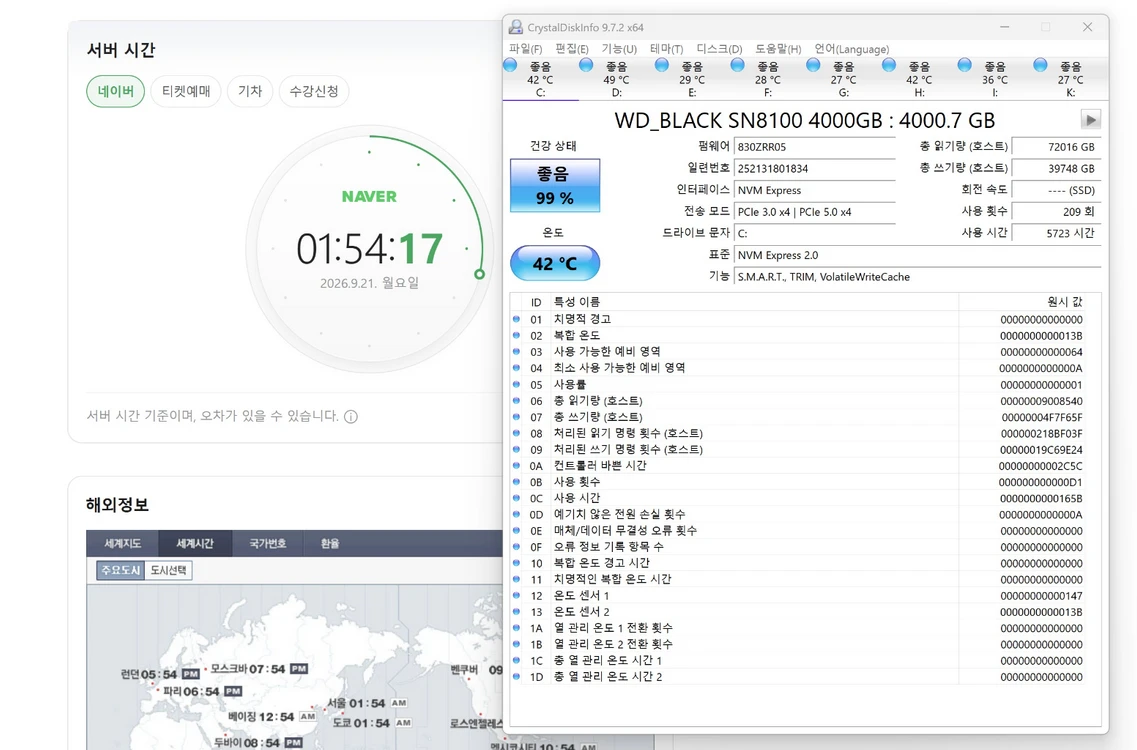Click power on count value 209 회
The image size is (1137, 750).
click(1056, 212)
